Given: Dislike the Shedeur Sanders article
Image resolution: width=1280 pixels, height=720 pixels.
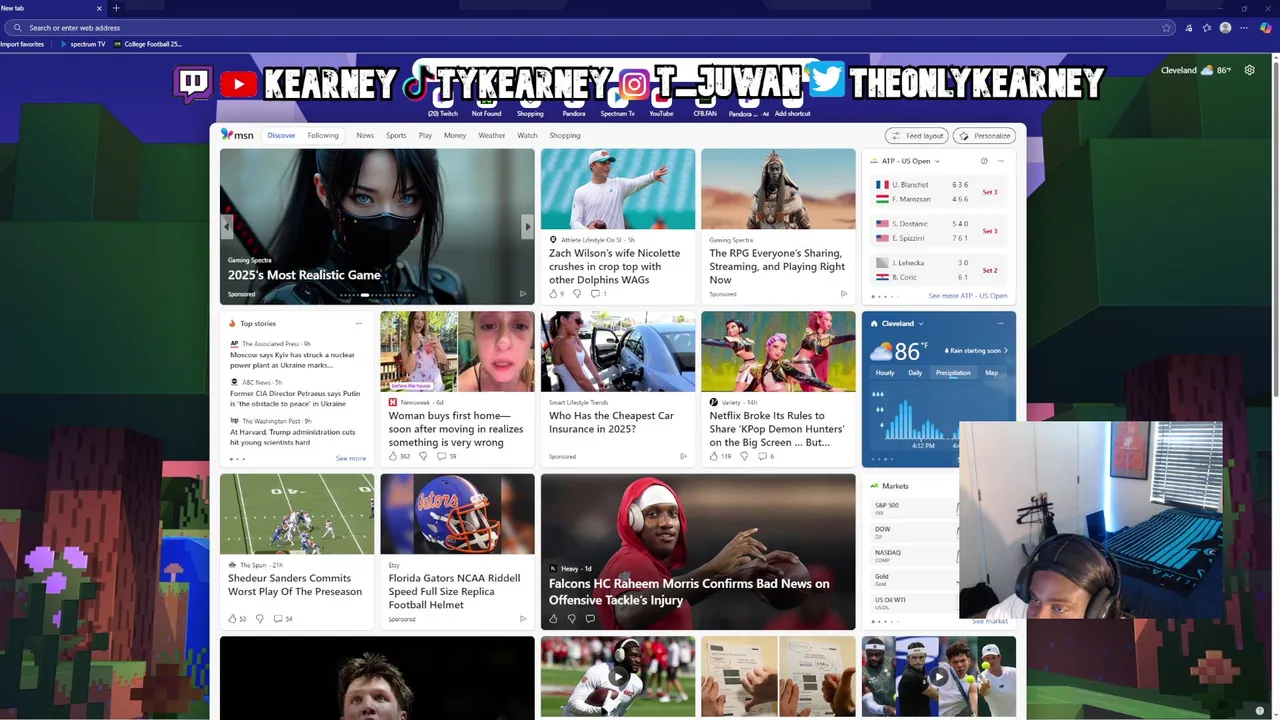Looking at the screenshot, I should tap(260, 619).
